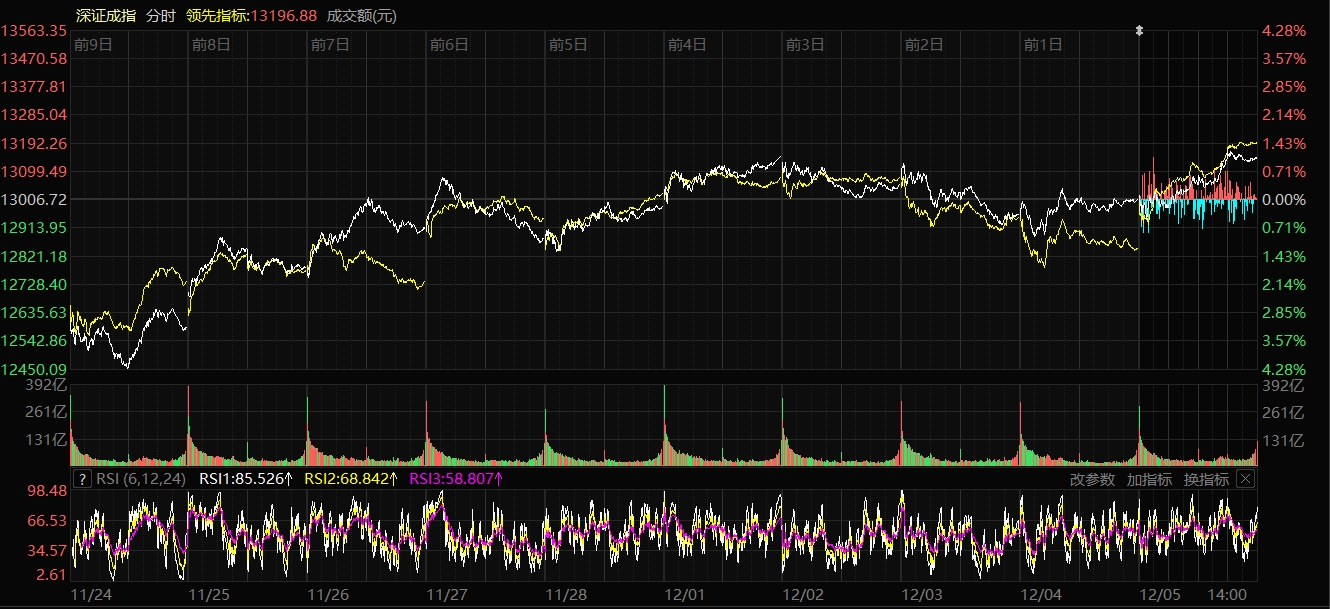Click the 12/01 date on the time axis
This screenshot has height=609, width=1330.
[685, 593]
